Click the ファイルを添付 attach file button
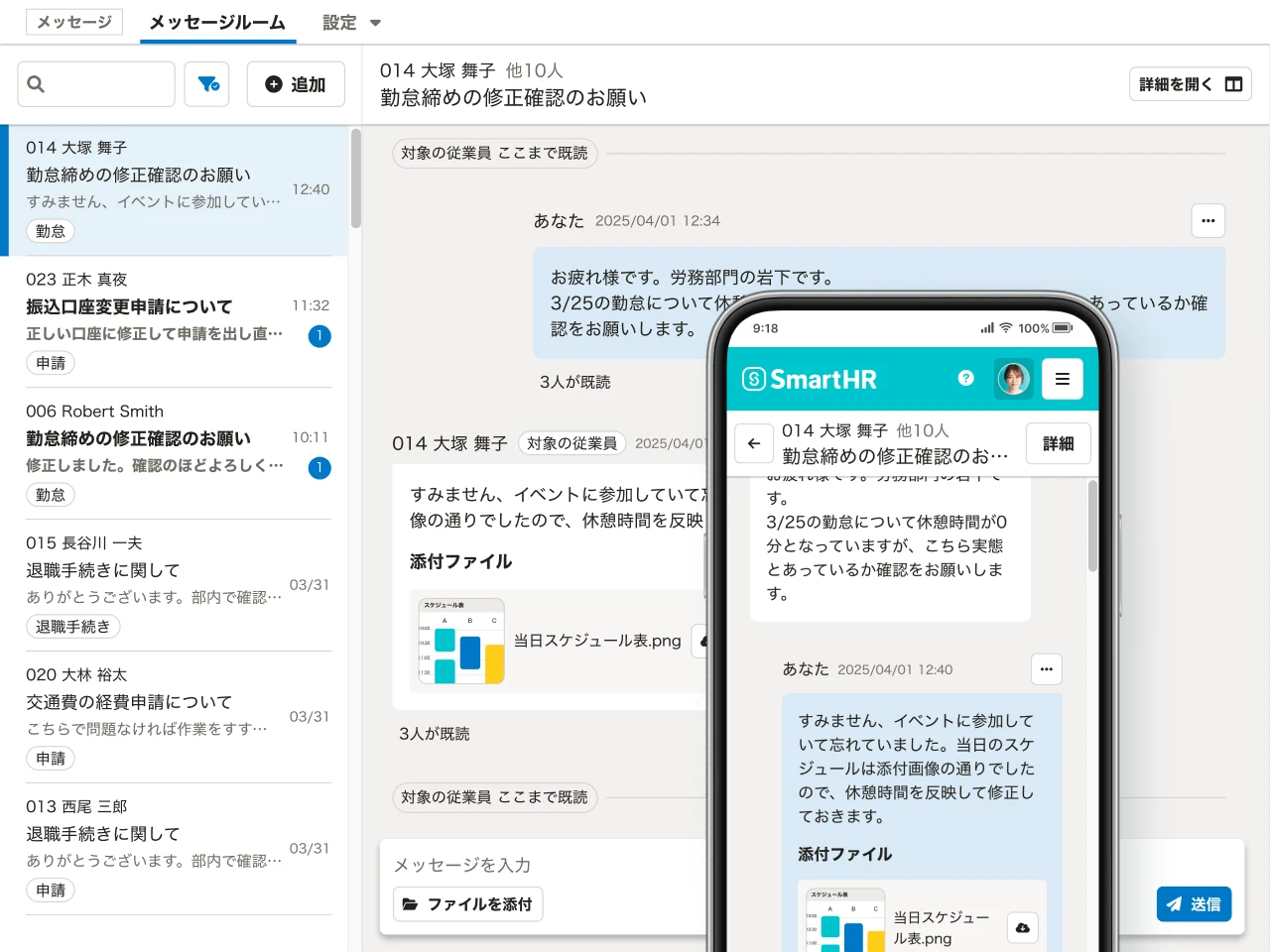This screenshot has height=952, width=1270. click(x=468, y=904)
